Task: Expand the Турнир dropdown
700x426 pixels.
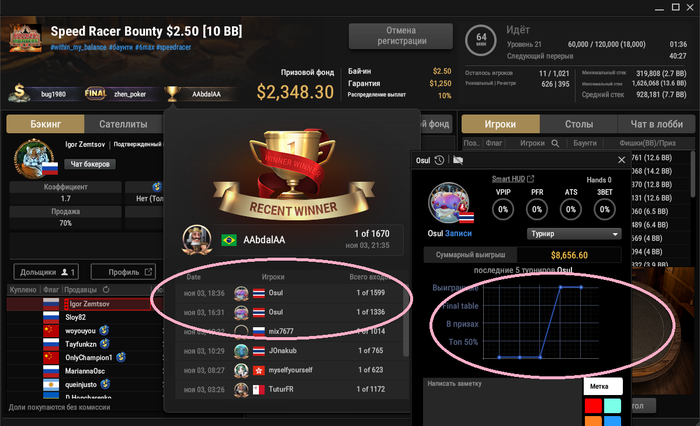Action: coord(574,234)
